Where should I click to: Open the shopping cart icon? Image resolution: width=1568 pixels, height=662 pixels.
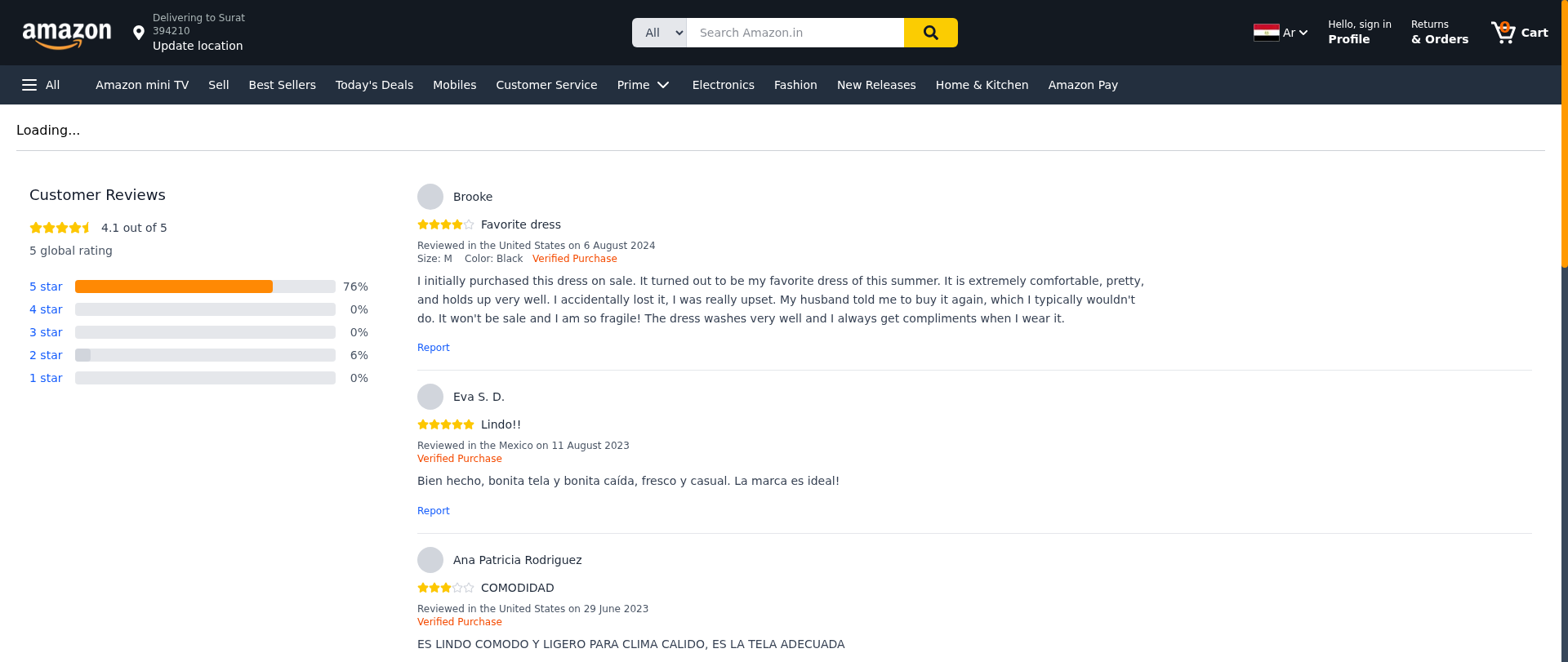(x=1503, y=33)
